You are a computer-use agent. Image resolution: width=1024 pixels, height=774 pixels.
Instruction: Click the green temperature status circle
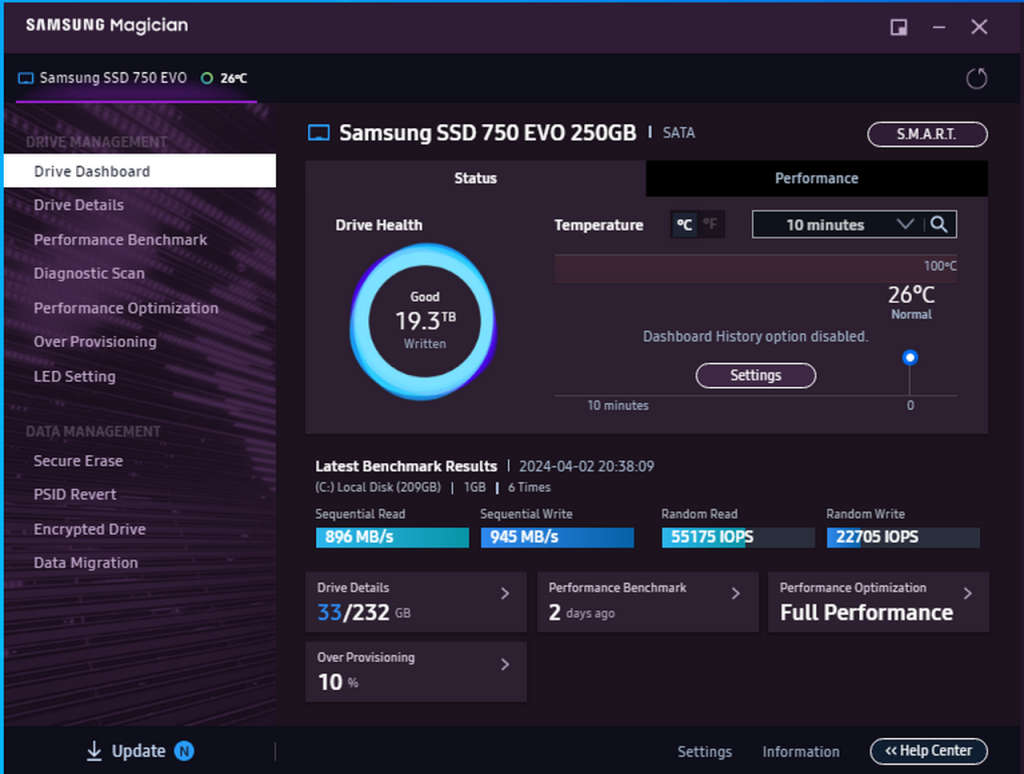(x=207, y=78)
